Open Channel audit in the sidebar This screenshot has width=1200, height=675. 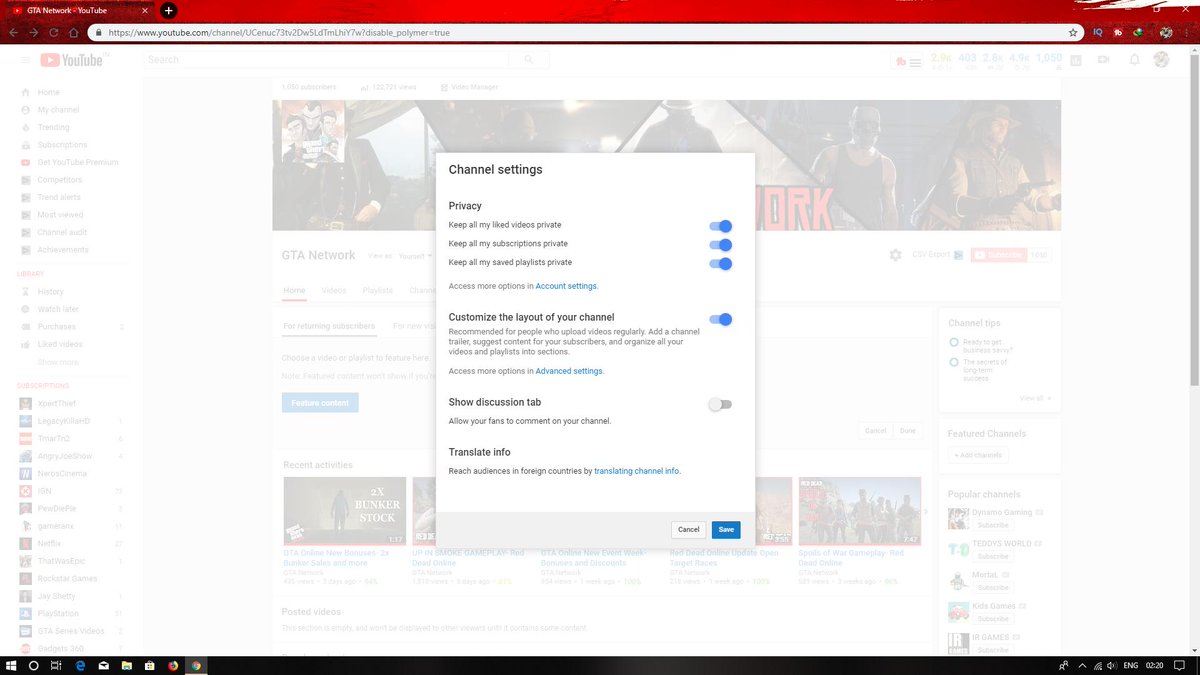click(x=63, y=232)
